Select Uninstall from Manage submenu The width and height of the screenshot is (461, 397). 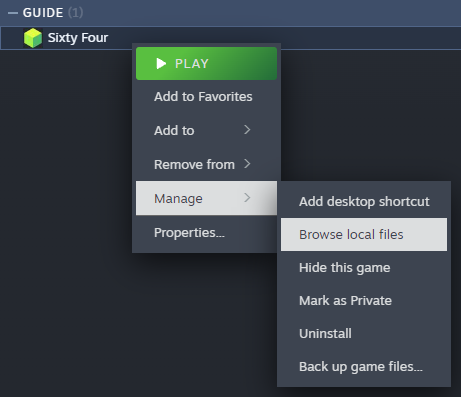[364, 334]
